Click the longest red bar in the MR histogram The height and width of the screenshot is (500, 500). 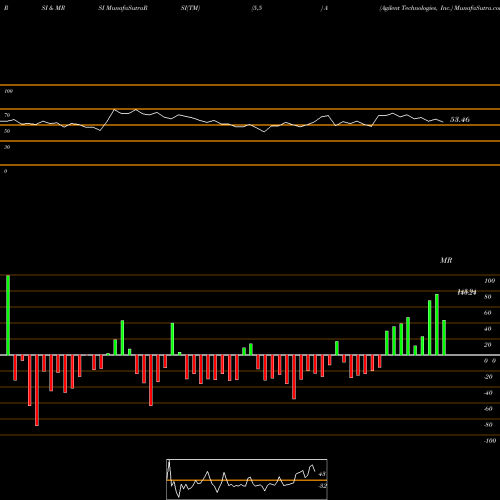click(37, 390)
